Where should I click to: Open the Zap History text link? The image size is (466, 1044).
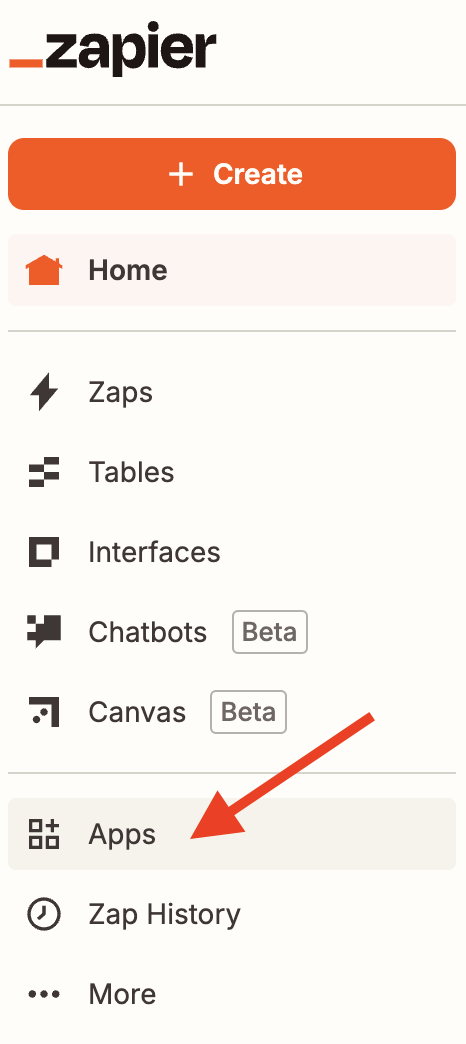click(164, 915)
